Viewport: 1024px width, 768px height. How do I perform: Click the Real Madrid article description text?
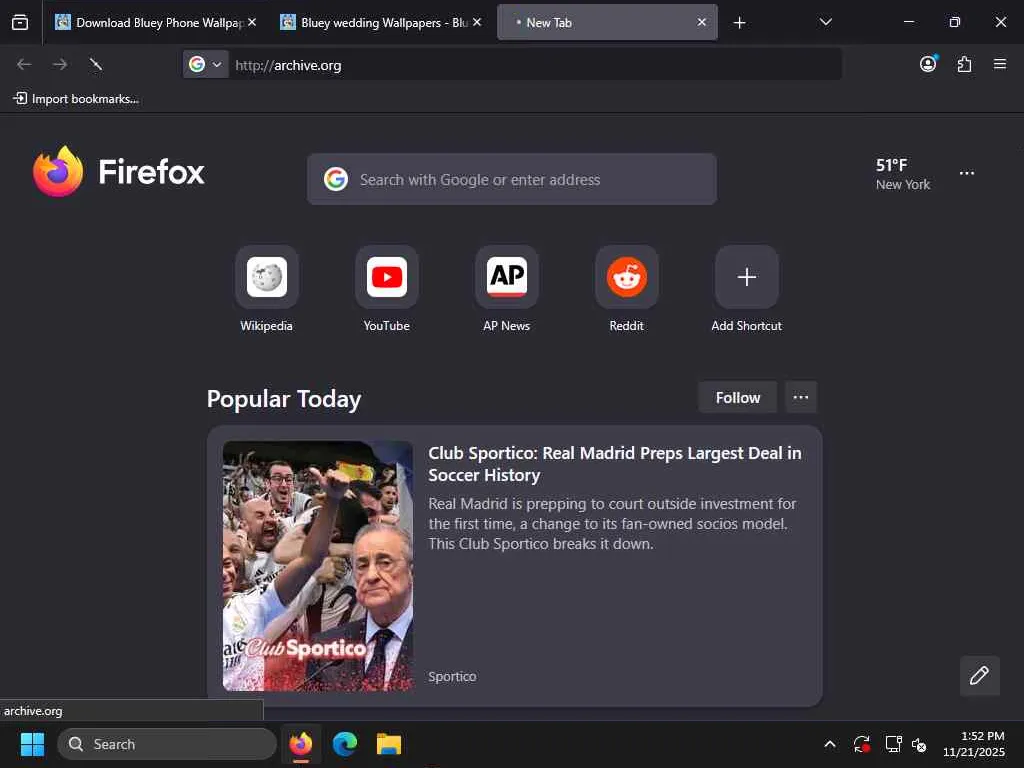(x=613, y=524)
